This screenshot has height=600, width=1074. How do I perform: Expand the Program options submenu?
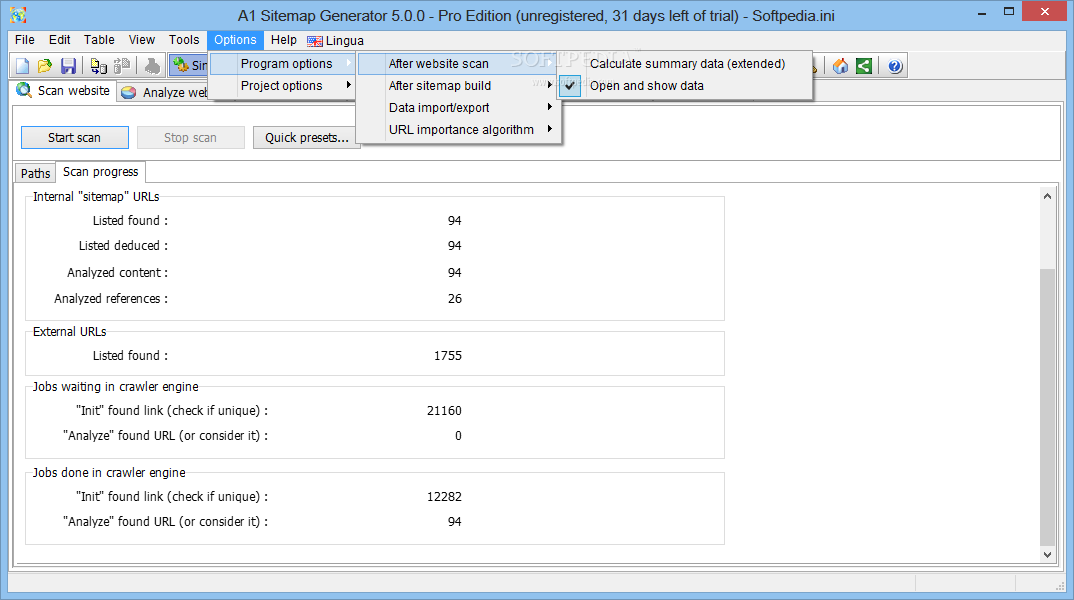pyautogui.click(x=282, y=64)
